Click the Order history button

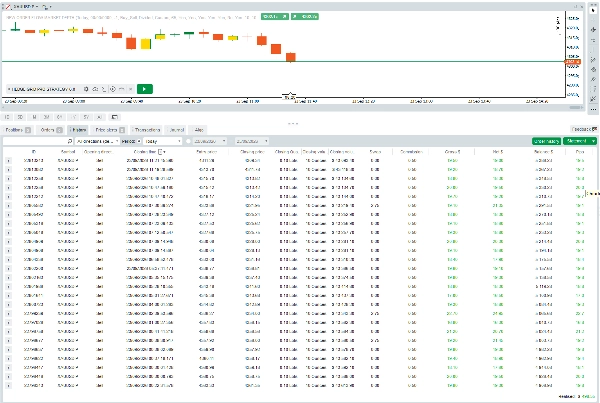click(546, 141)
